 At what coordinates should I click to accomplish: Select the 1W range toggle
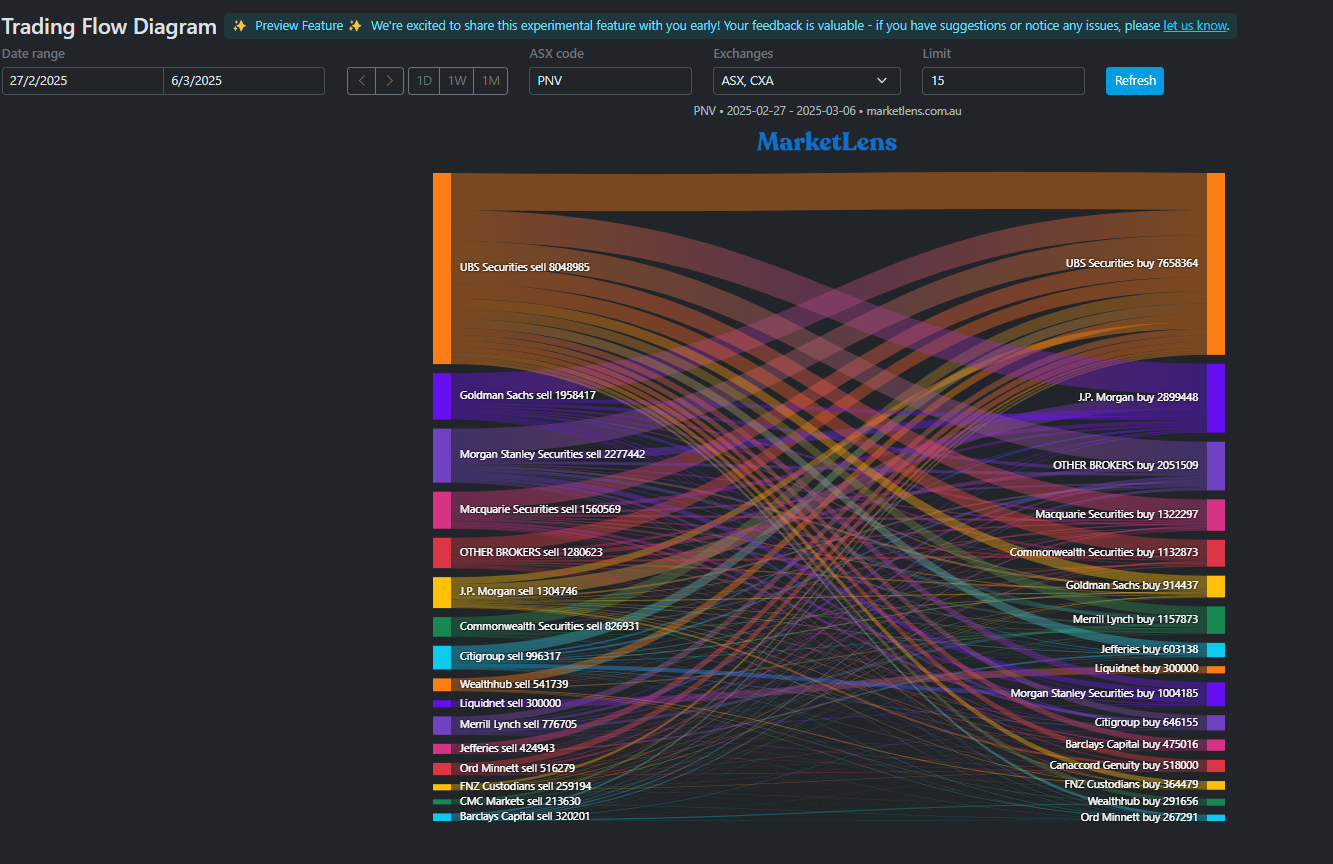457,81
